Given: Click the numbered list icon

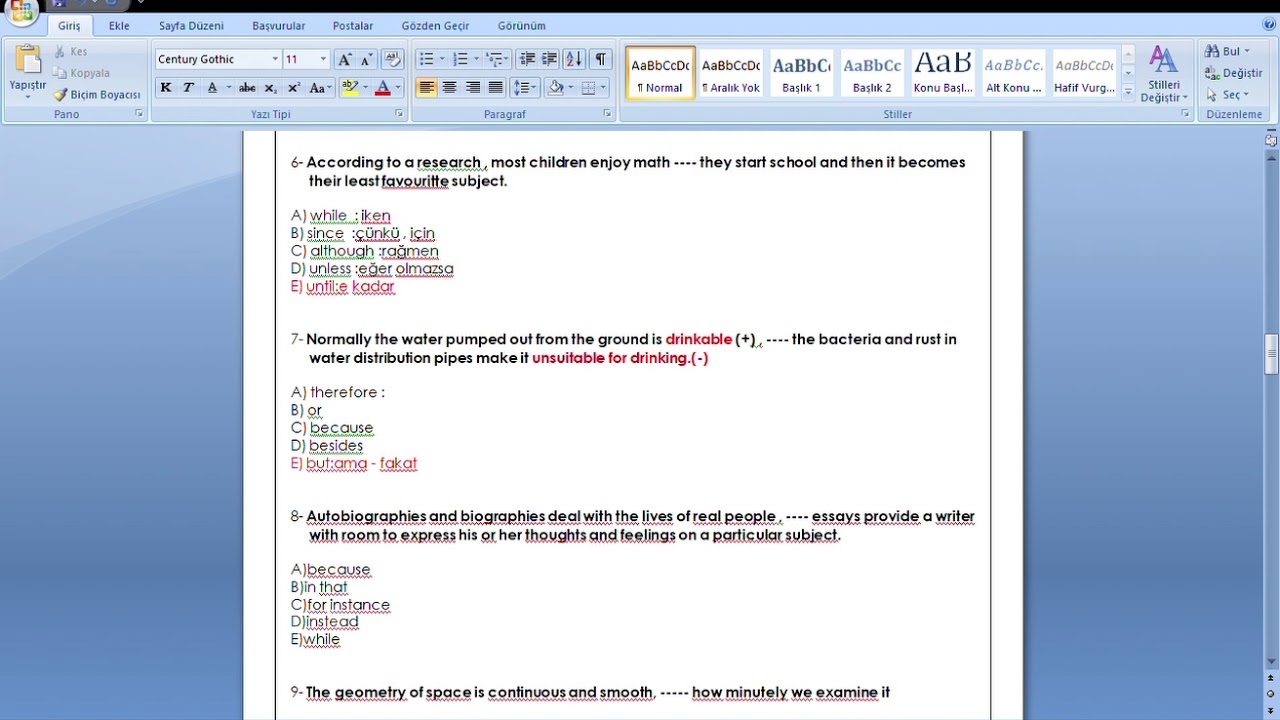Looking at the screenshot, I should (x=460, y=60).
